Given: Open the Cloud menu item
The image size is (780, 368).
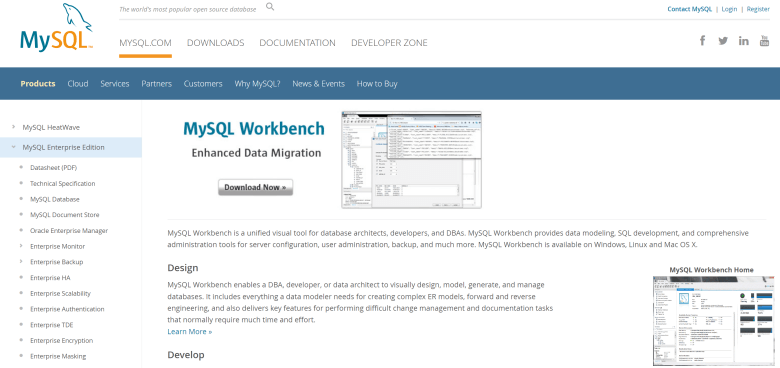Looking at the screenshot, I should 78,84.
